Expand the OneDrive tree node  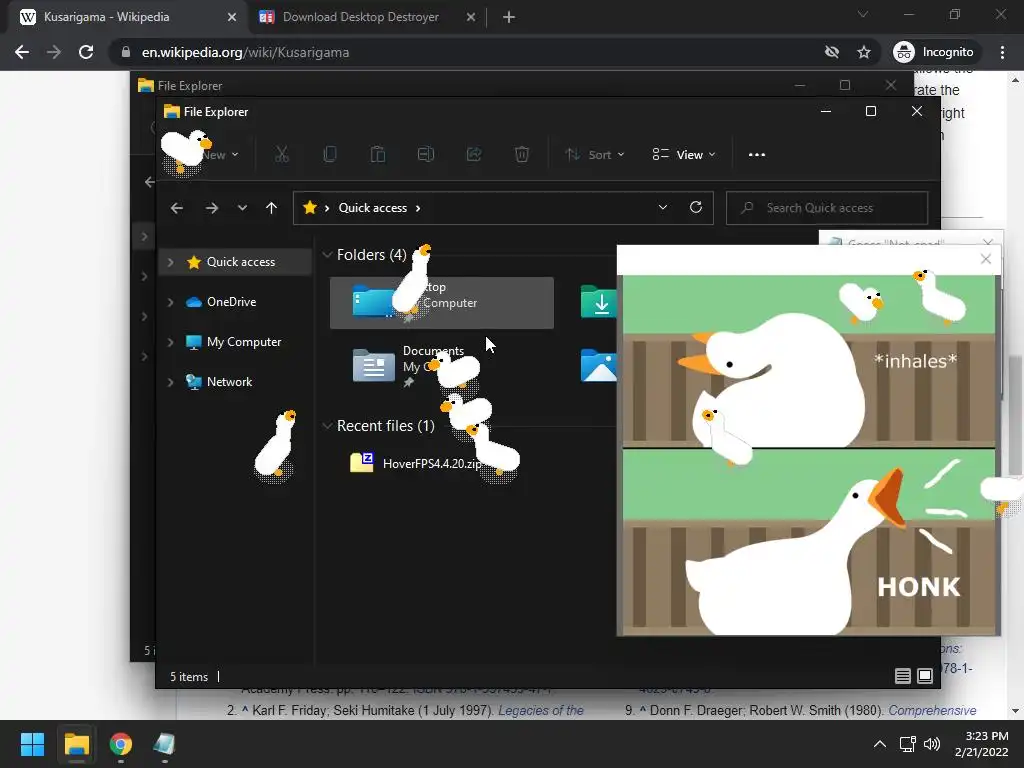tap(170, 302)
